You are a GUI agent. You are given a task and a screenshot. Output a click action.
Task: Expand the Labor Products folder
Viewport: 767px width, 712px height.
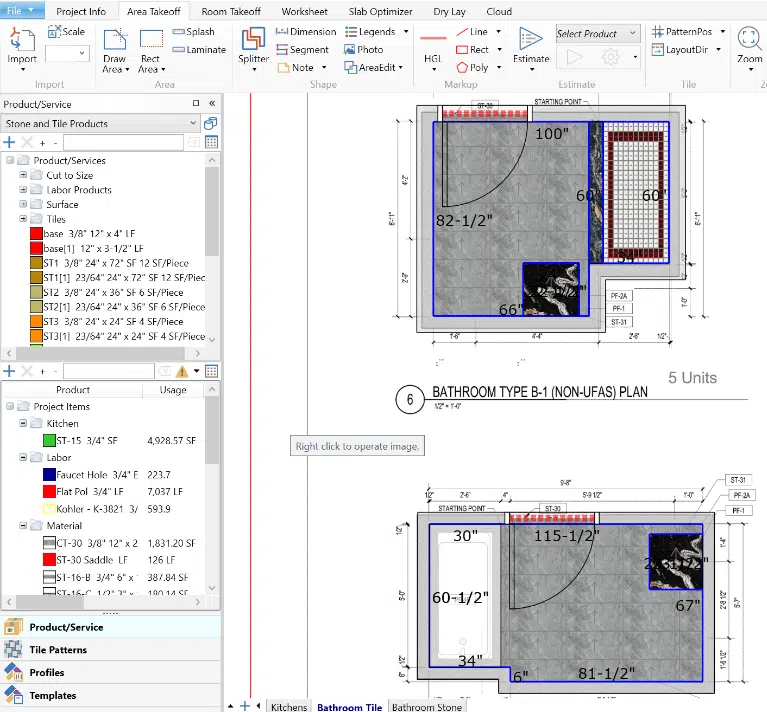coord(23,190)
